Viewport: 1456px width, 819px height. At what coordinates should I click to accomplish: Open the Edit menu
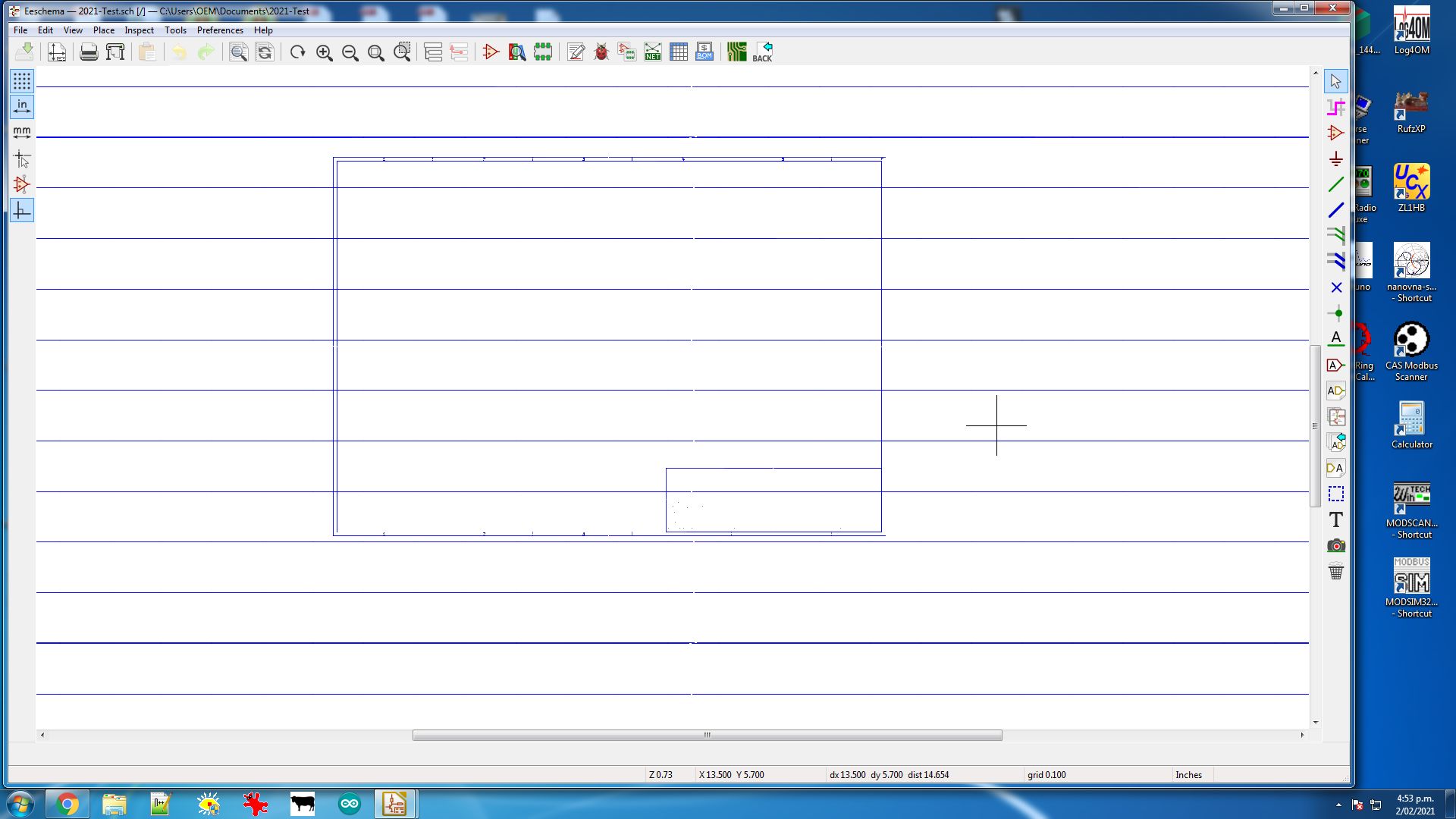click(45, 30)
